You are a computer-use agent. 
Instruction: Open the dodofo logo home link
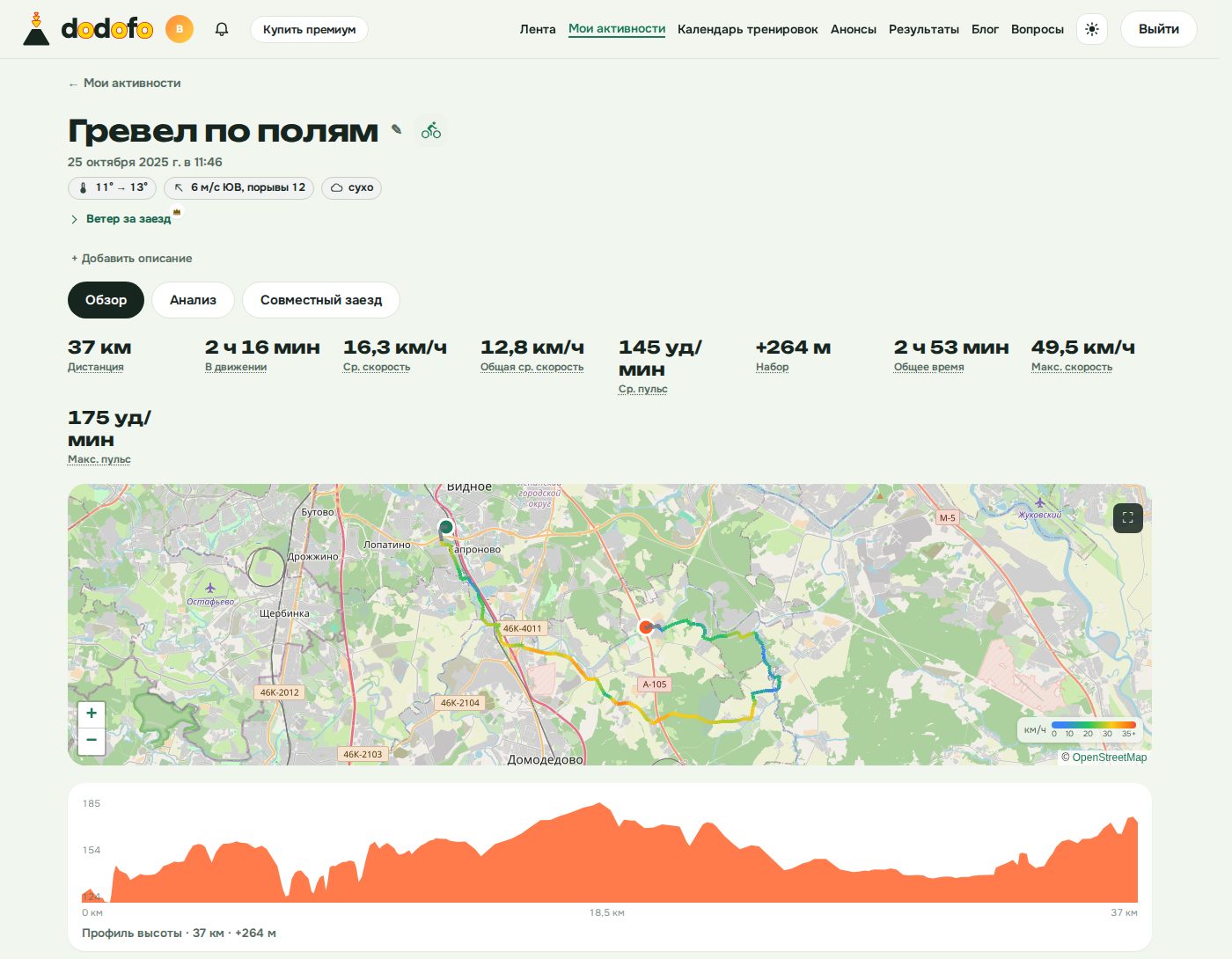[87, 29]
